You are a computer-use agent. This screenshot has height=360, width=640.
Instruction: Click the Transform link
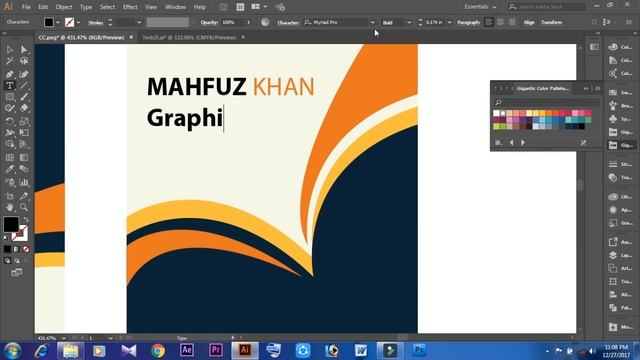coord(551,22)
